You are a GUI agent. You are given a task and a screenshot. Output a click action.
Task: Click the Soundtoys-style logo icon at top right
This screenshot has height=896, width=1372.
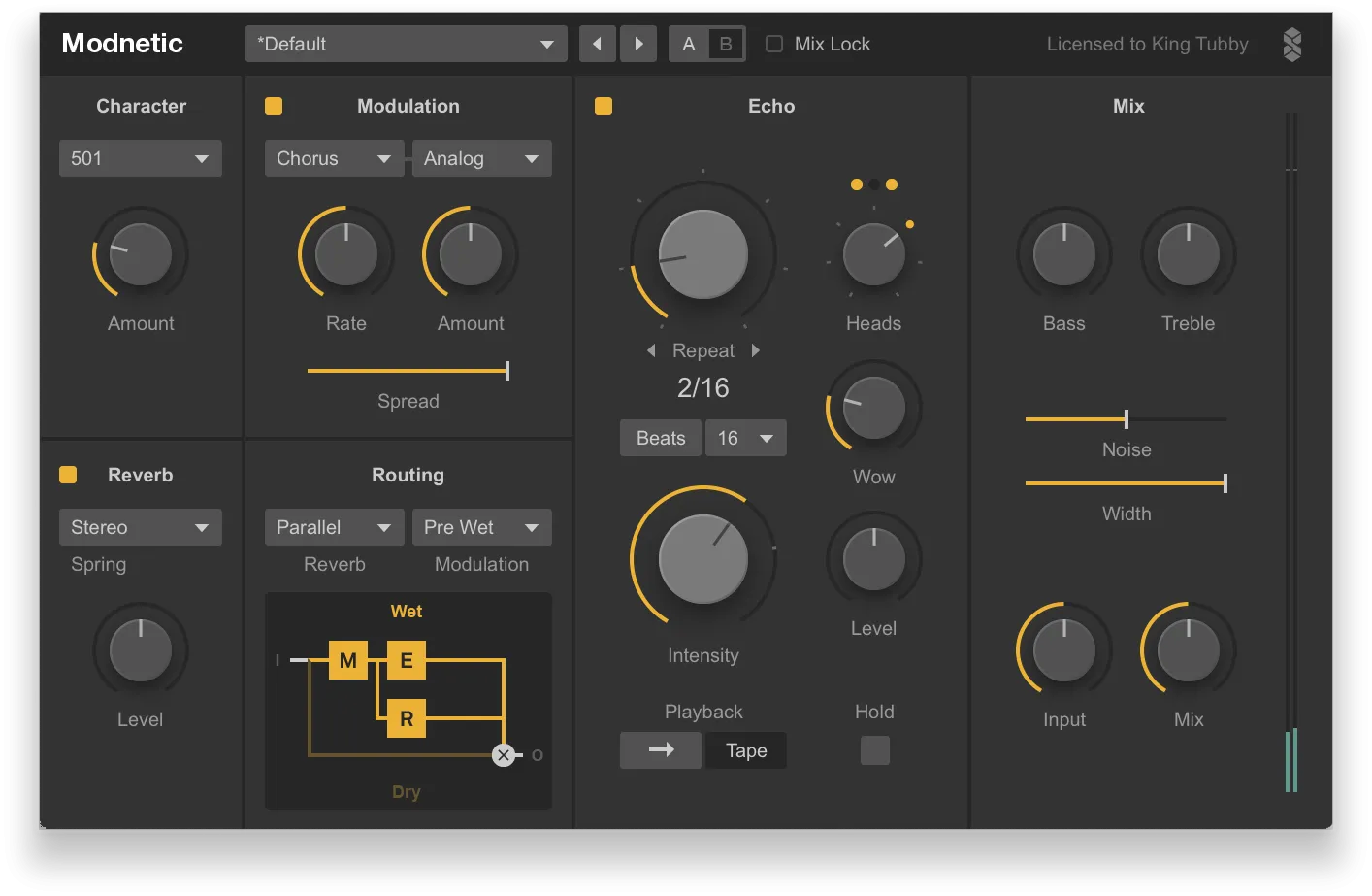tap(1291, 44)
